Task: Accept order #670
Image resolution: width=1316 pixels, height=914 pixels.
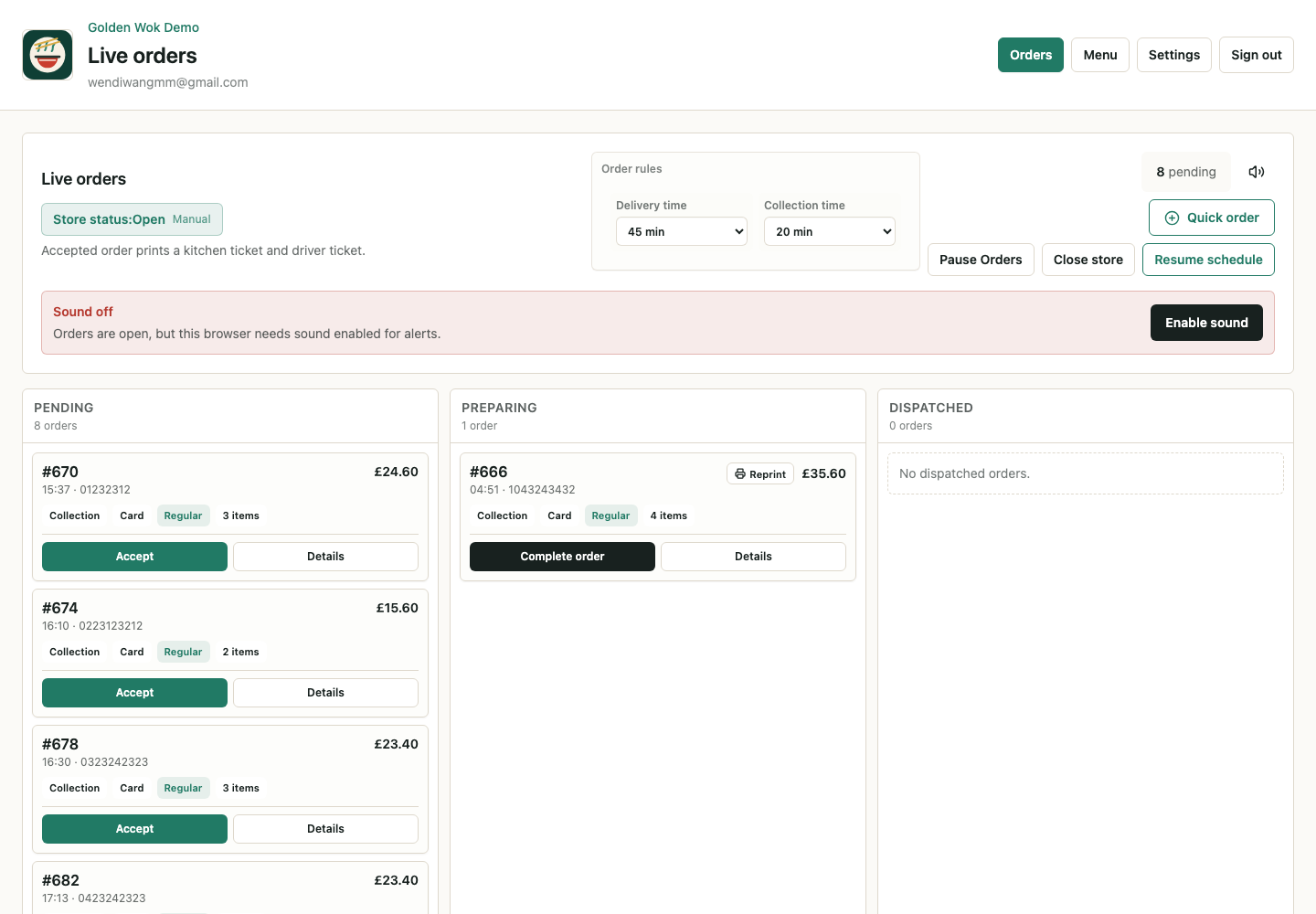Action: [134, 557]
